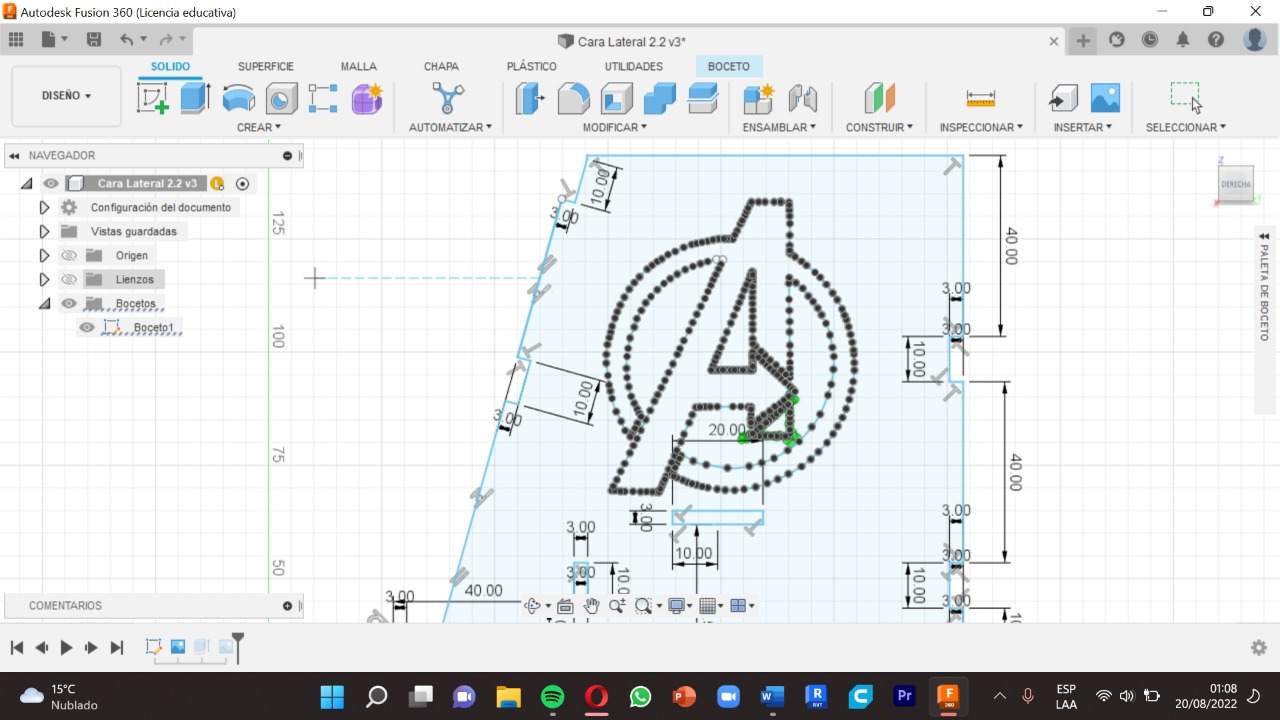The width and height of the screenshot is (1280, 720).
Task: Open the DISEÑO workspace dropdown
Action: click(66, 96)
